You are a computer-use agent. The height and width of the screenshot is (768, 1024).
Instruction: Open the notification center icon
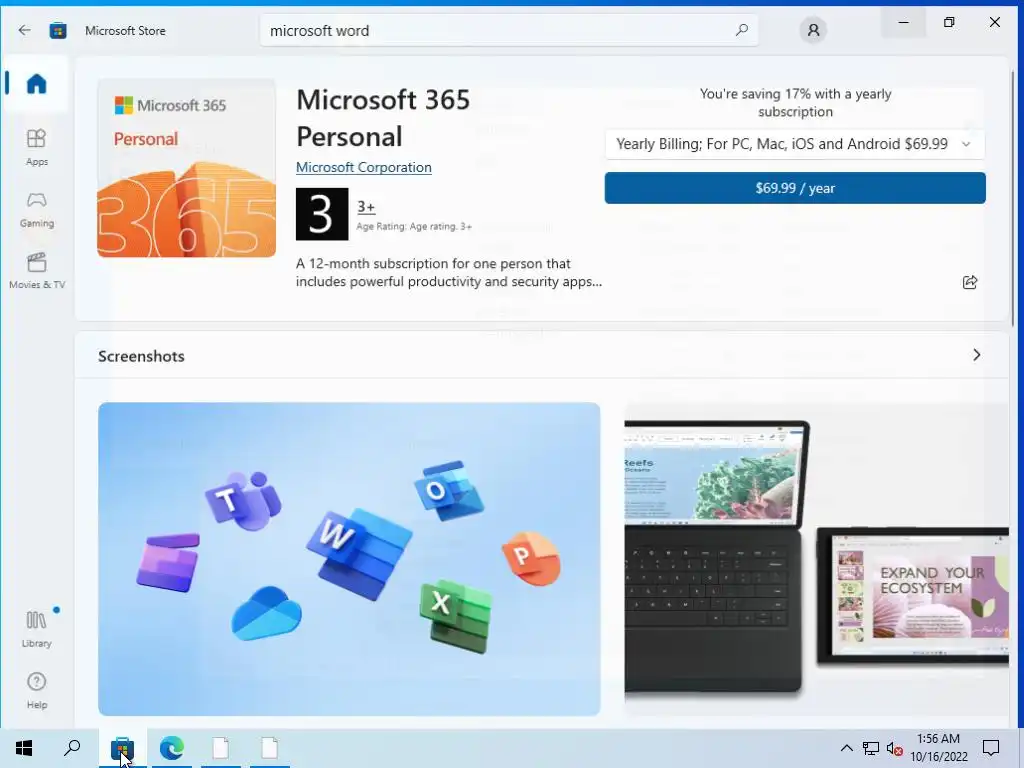click(991, 748)
